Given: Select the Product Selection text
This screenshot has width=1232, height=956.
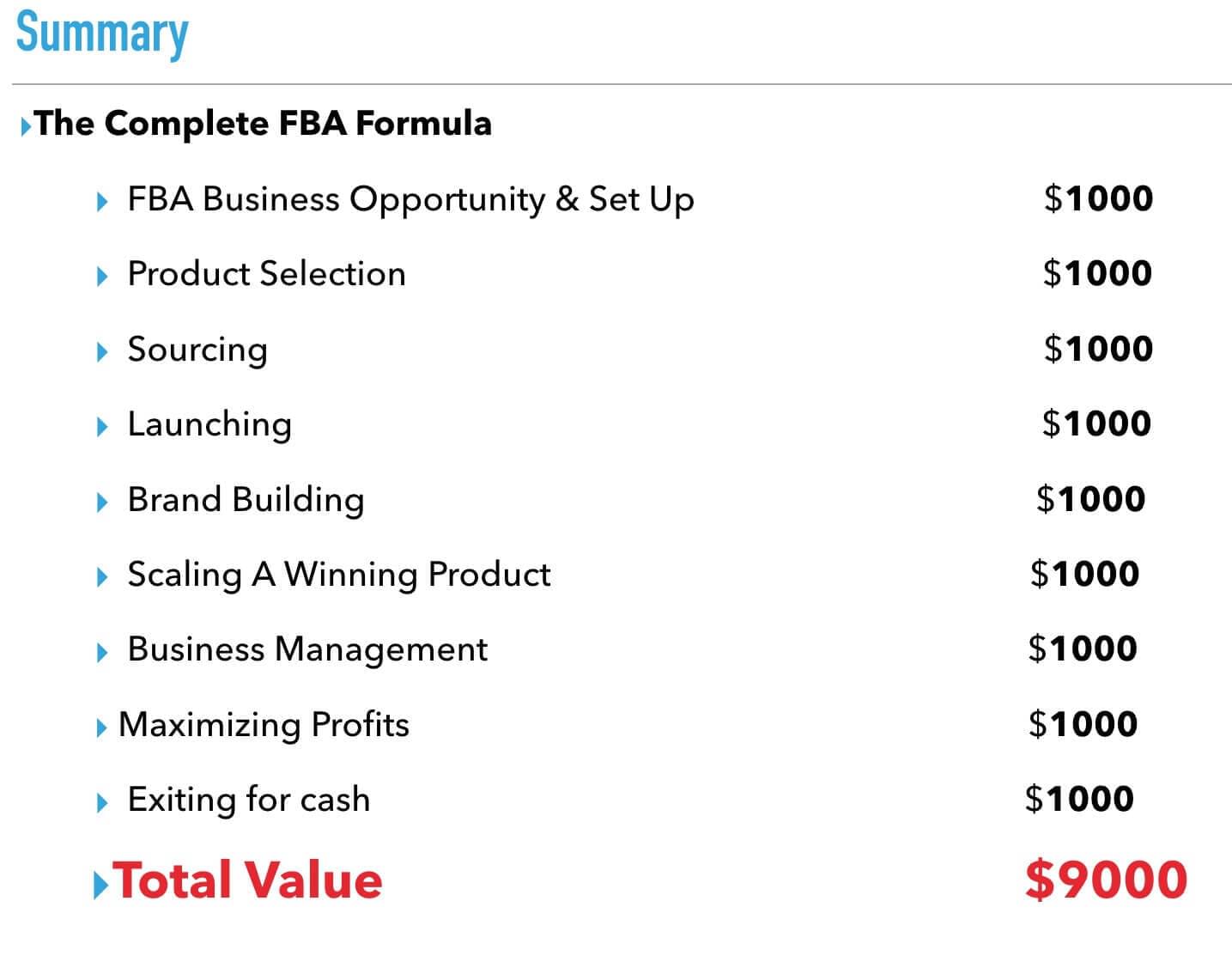Looking at the screenshot, I should [x=266, y=274].
